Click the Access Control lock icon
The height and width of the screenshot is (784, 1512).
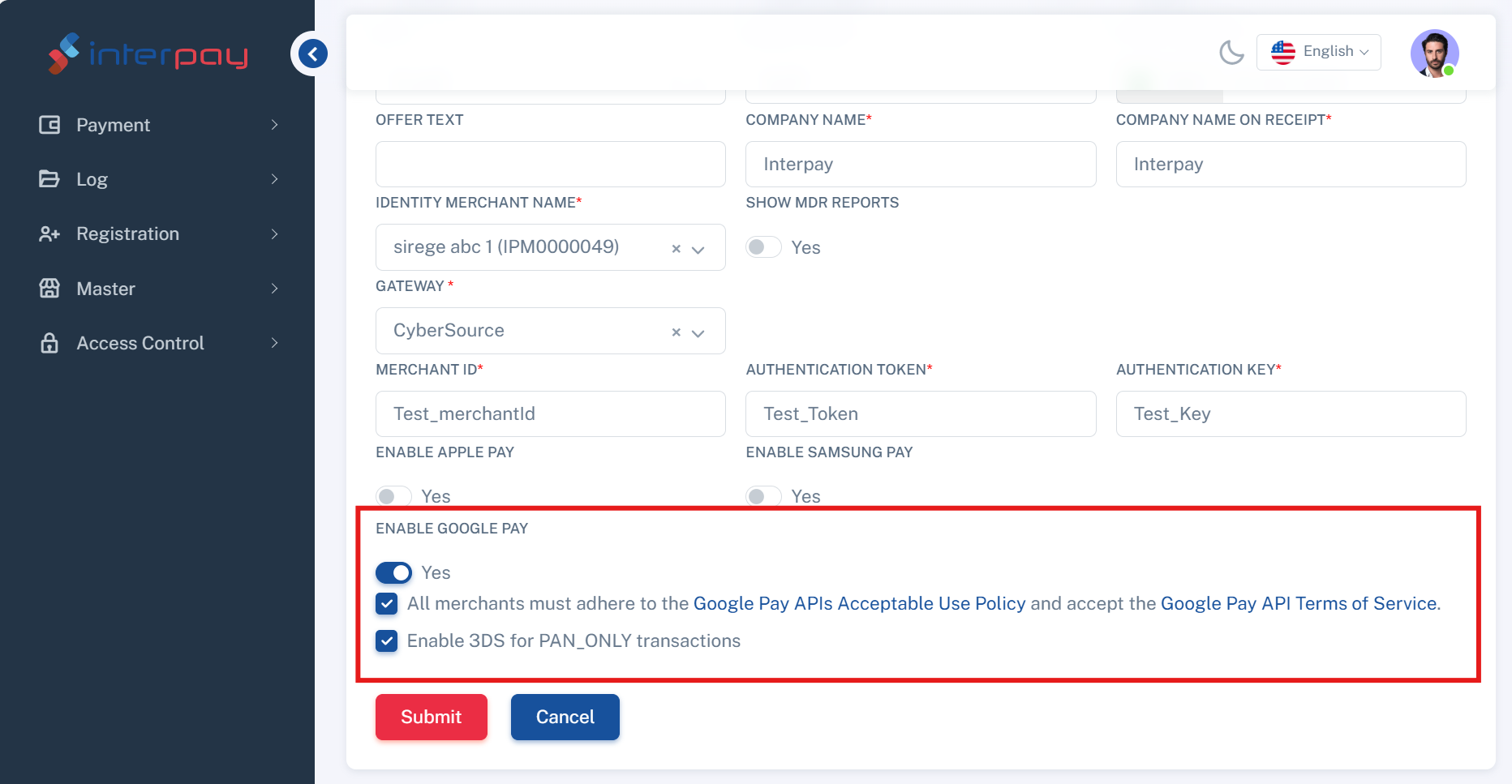click(x=49, y=343)
